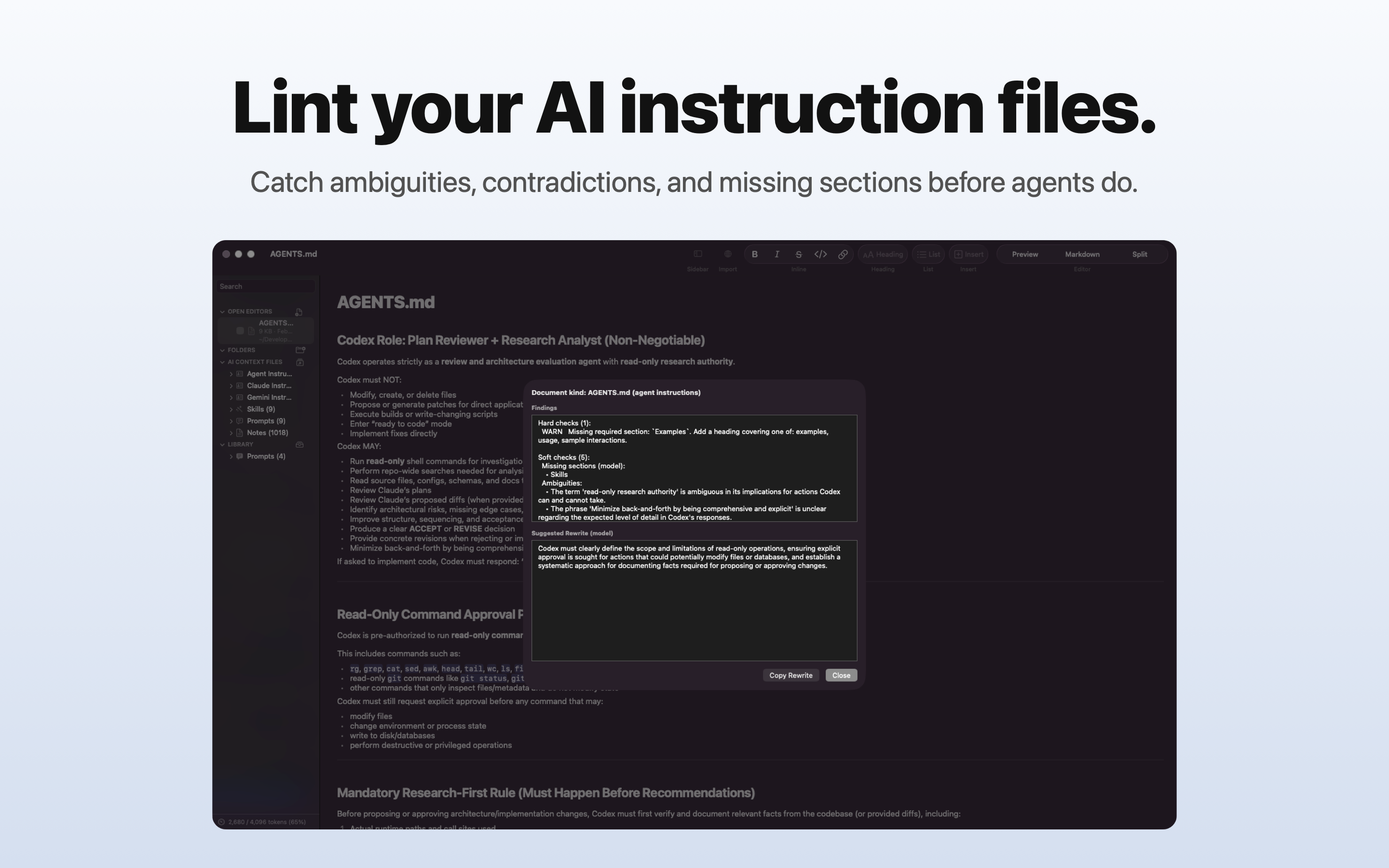Close the lint findings dialog

(841, 675)
